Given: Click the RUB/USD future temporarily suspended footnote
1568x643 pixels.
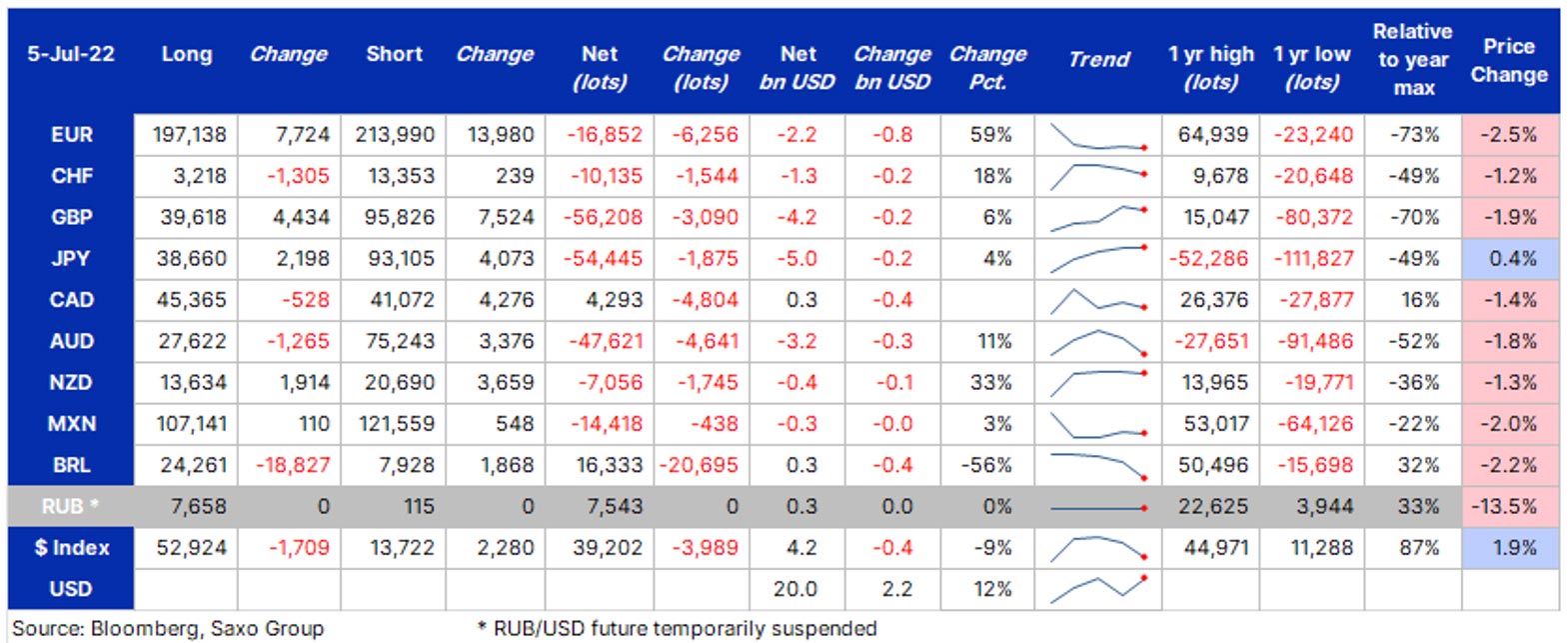Looking at the screenshot, I should 677,629.
